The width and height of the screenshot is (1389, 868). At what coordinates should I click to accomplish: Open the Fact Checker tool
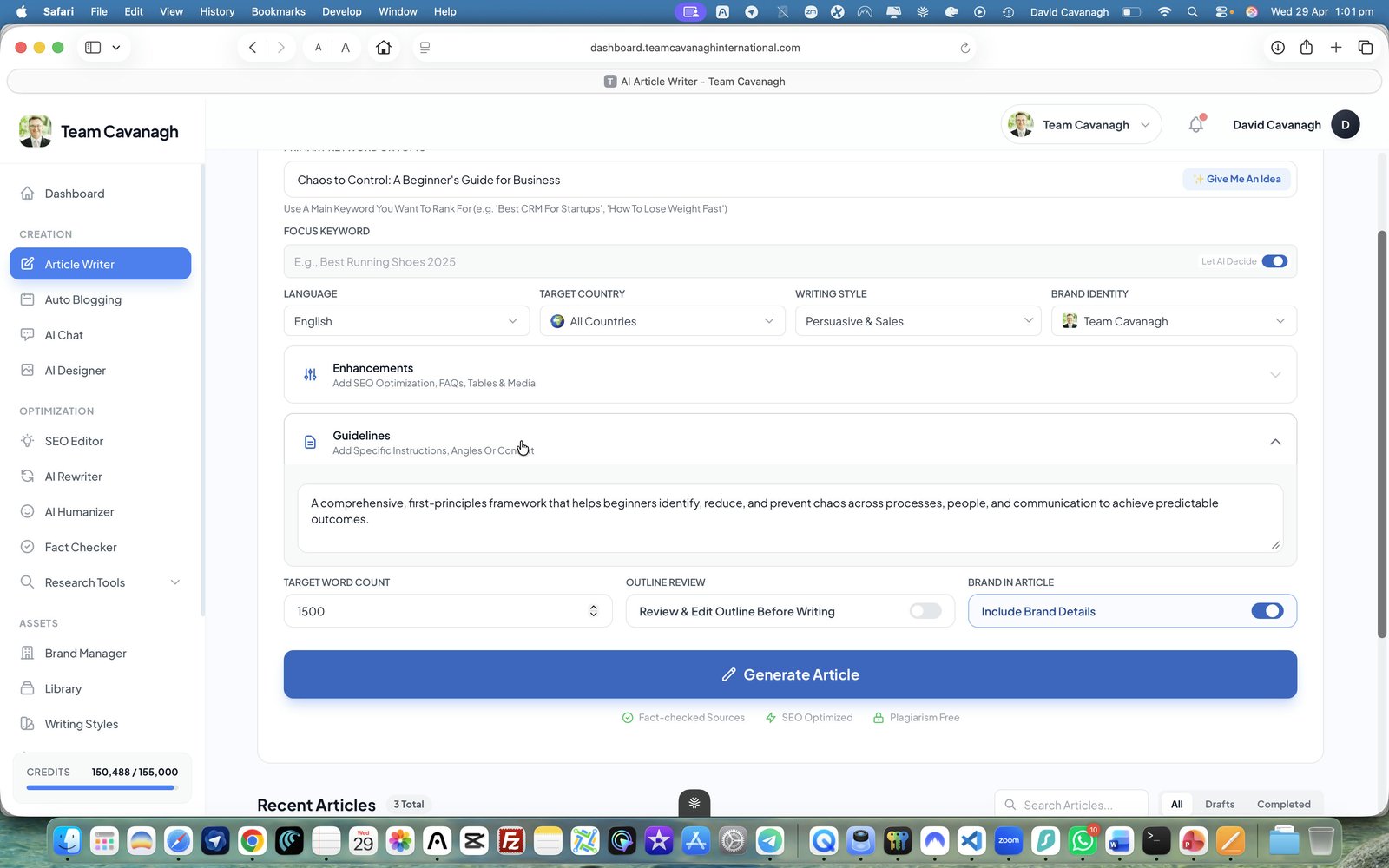[x=81, y=547]
